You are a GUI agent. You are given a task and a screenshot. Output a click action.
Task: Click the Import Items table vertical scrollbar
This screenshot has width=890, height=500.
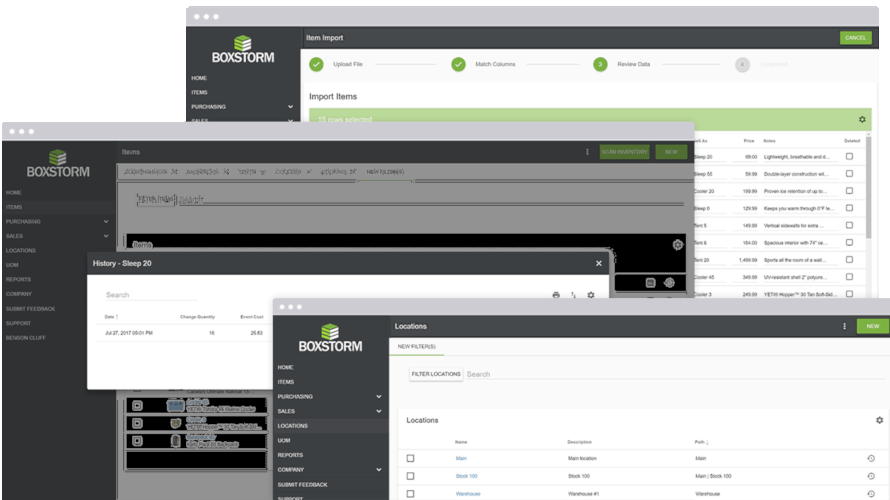[868, 187]
